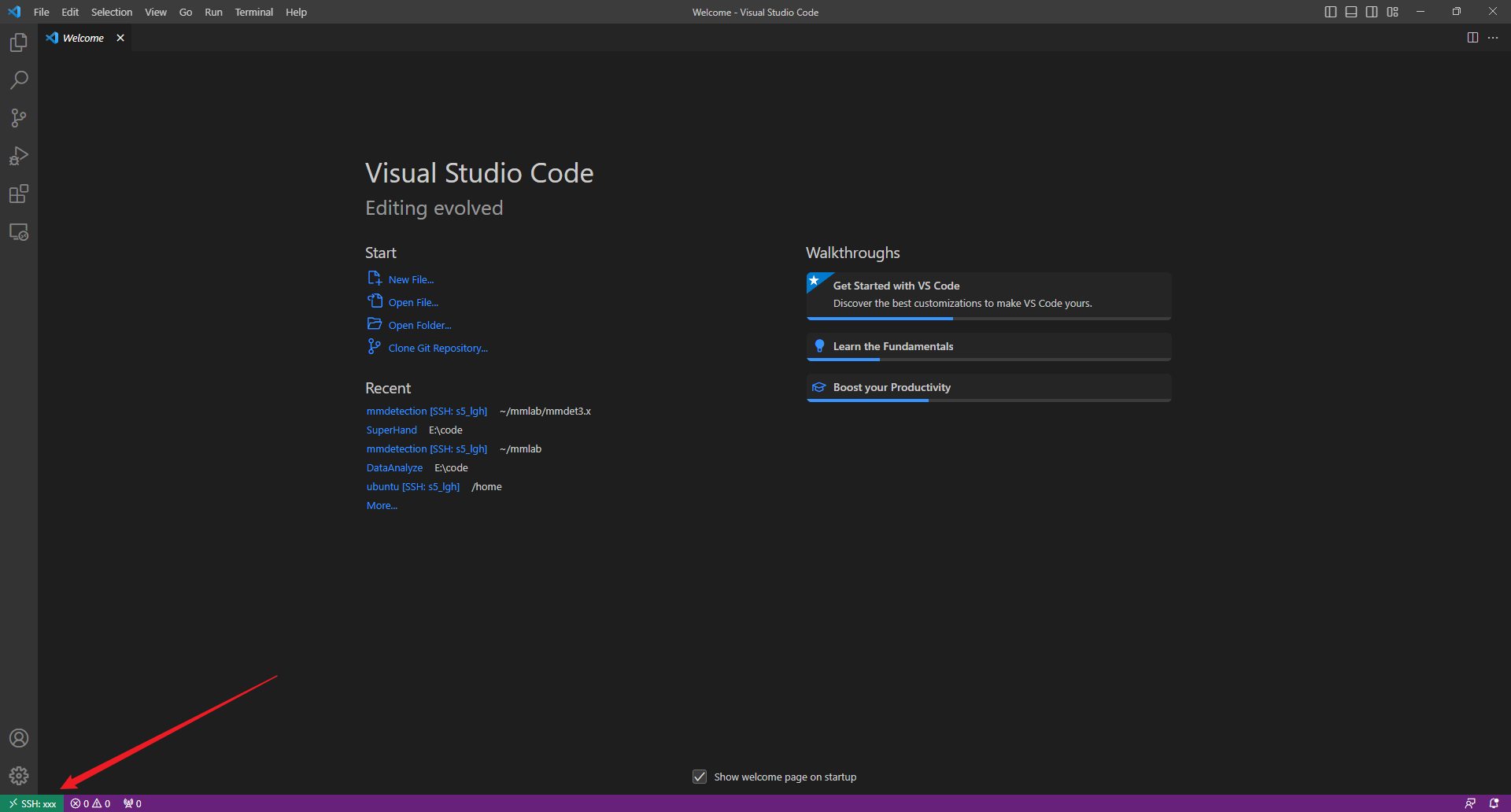Open recent mmdetection at ~/mmlab

point(427,448)
